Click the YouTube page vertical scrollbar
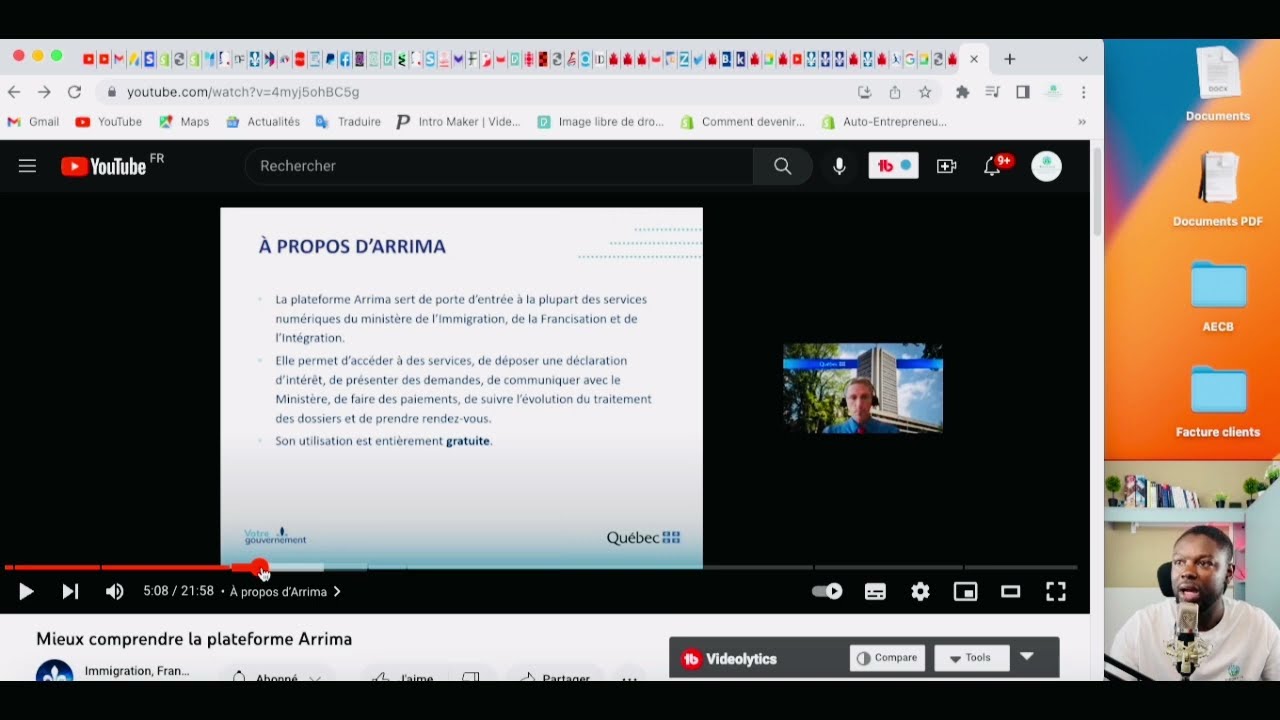The width and height of the screenshot is (1280, 720). click(1097, 190)
